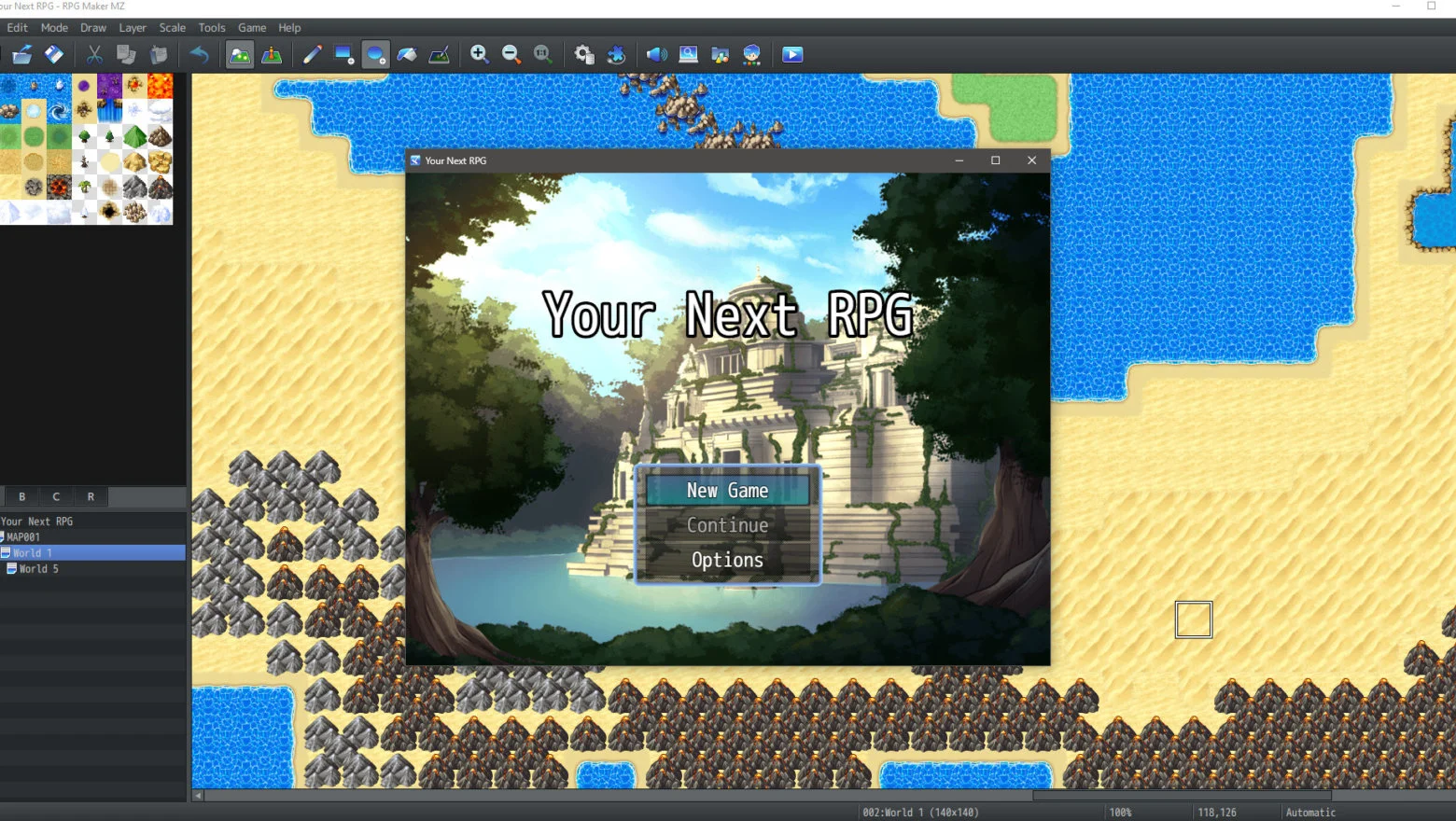Pick the palm tree tile
The width and height of the screenshot is (1456, 821).
point(84,187)
